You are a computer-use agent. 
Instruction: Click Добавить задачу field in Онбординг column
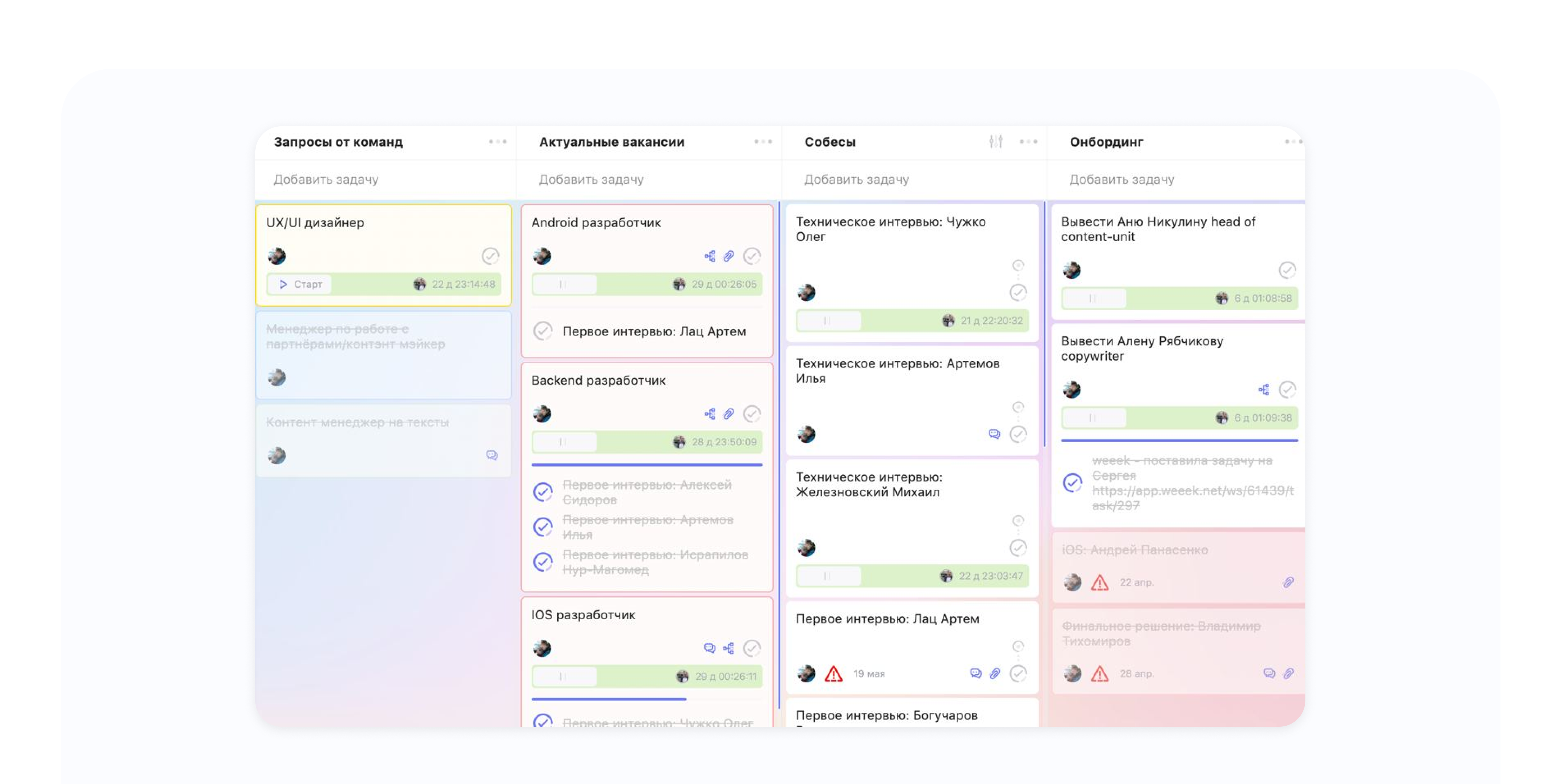[x=1121, y=179]
